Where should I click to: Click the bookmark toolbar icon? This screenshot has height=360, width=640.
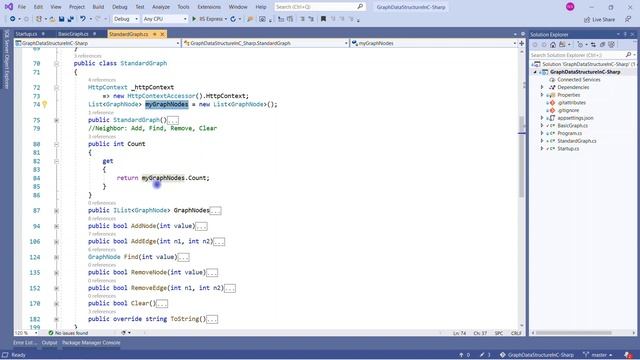point(323,19)
